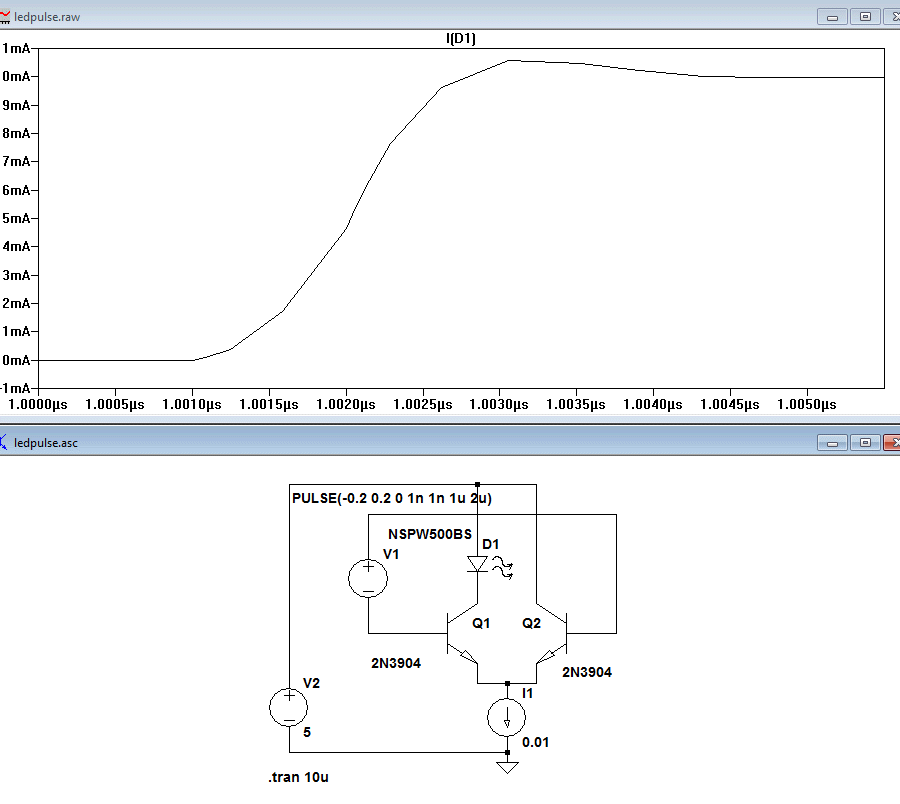
Task: Select the Q1 transistor symbol
Action: point(463,633)
